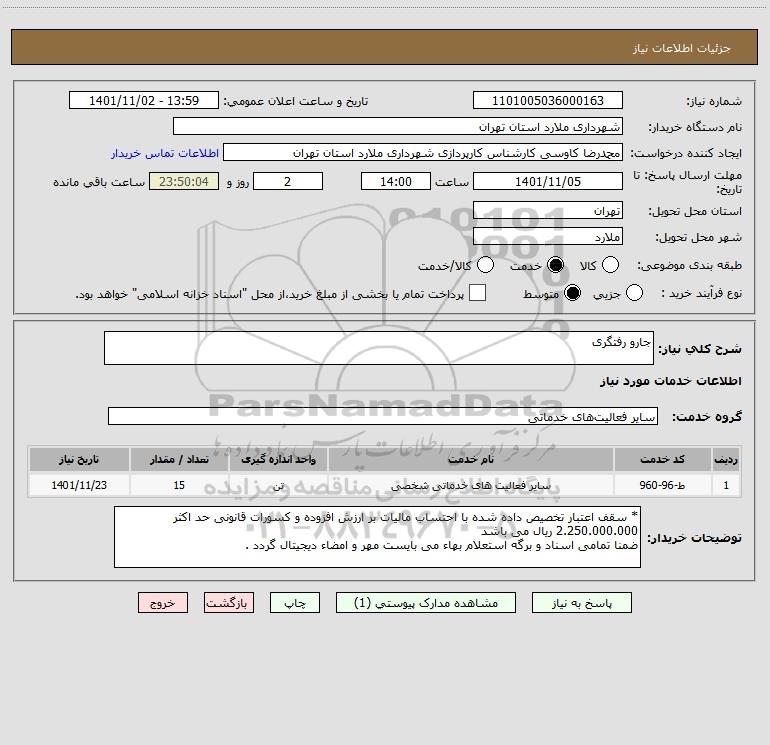Click the توضیحات خریدار label
770x745 pixels.
pyautogui.click(x=694, y=538)
